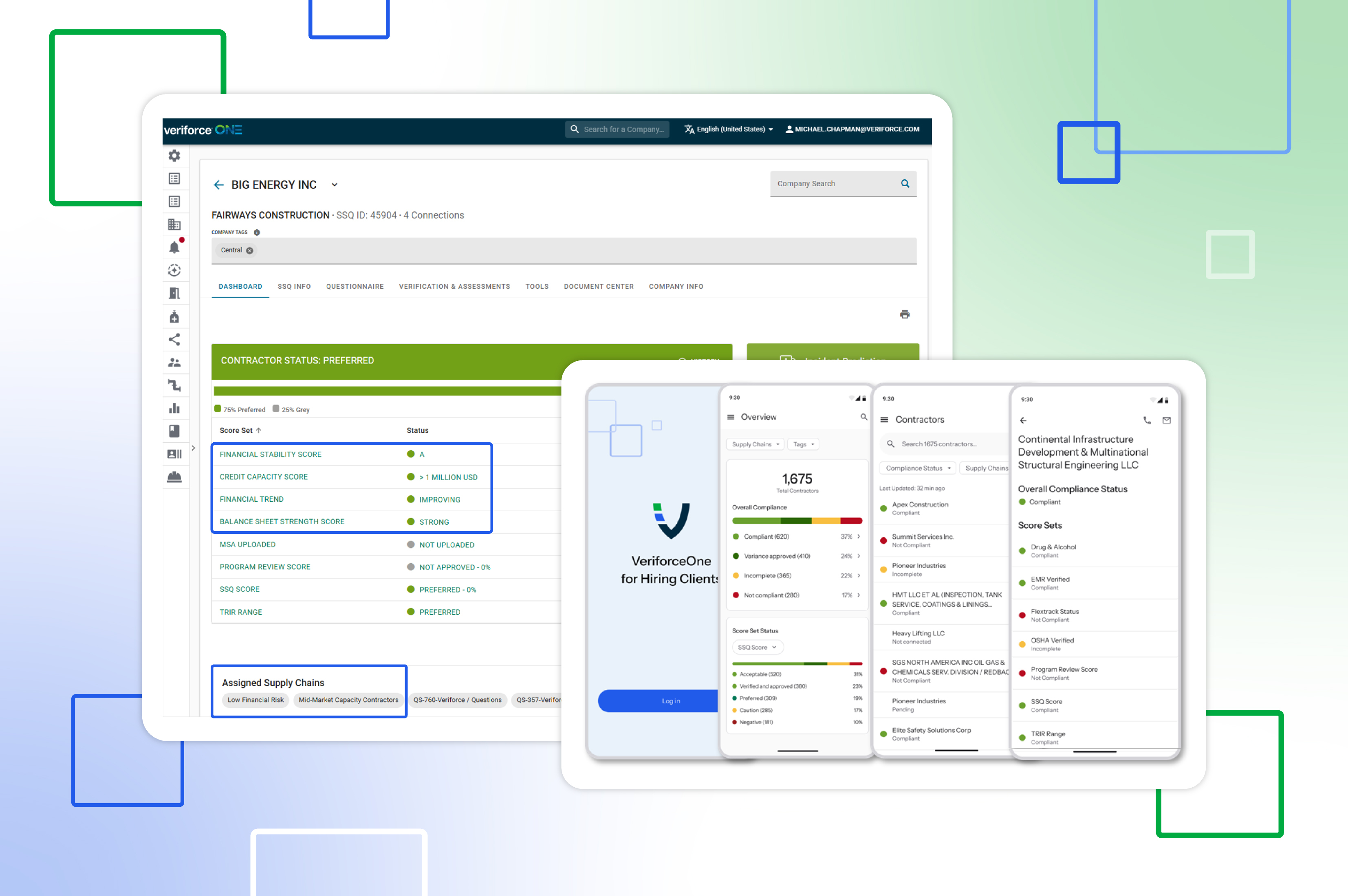Click the print icon on the dashboard

click(x=904, y=314)
